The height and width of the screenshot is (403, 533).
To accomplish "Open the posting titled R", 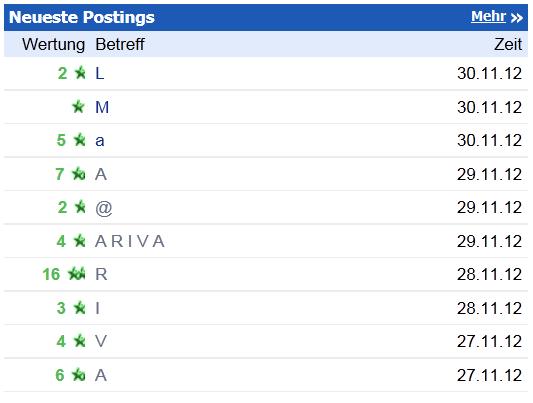I will pyautogui.click(x=101, y=274).
